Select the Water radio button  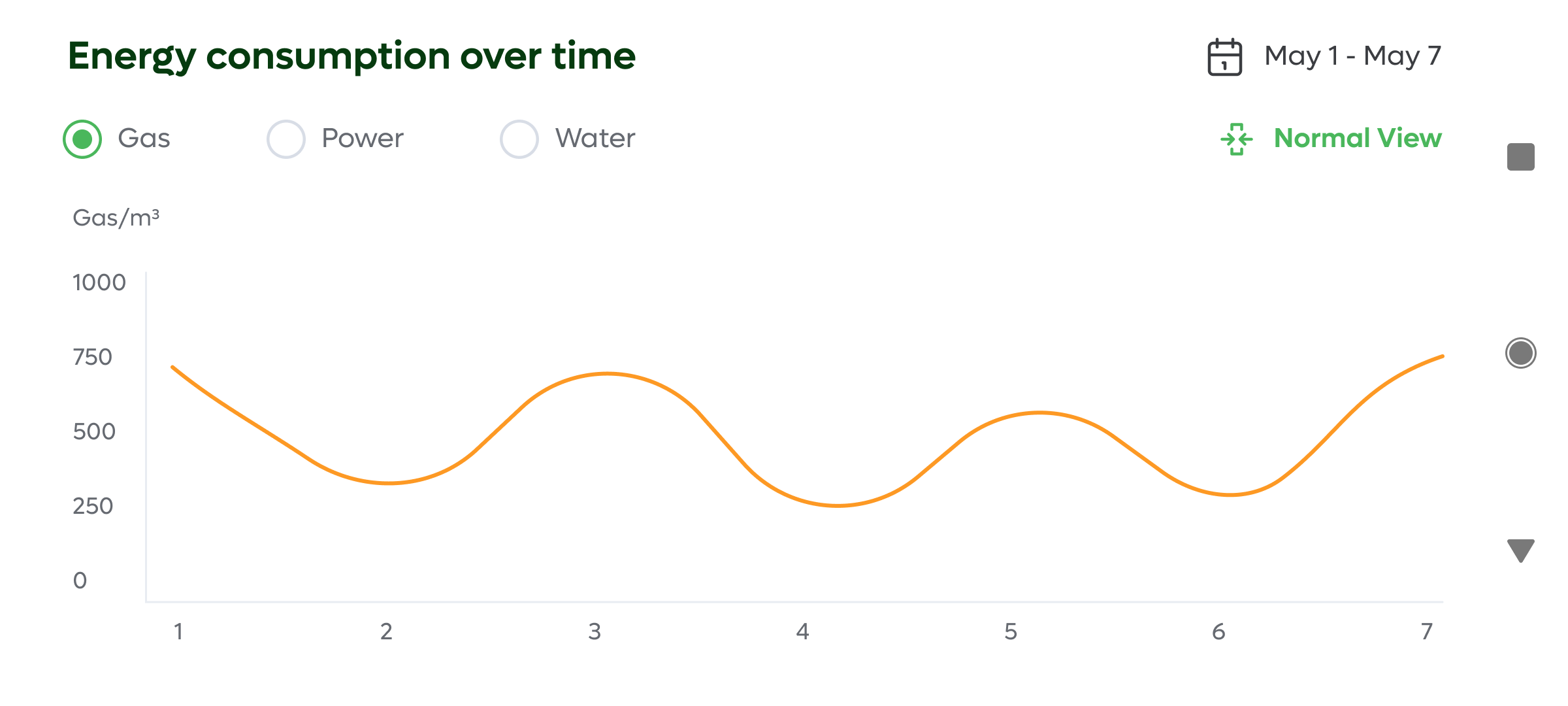pos(519,139)
